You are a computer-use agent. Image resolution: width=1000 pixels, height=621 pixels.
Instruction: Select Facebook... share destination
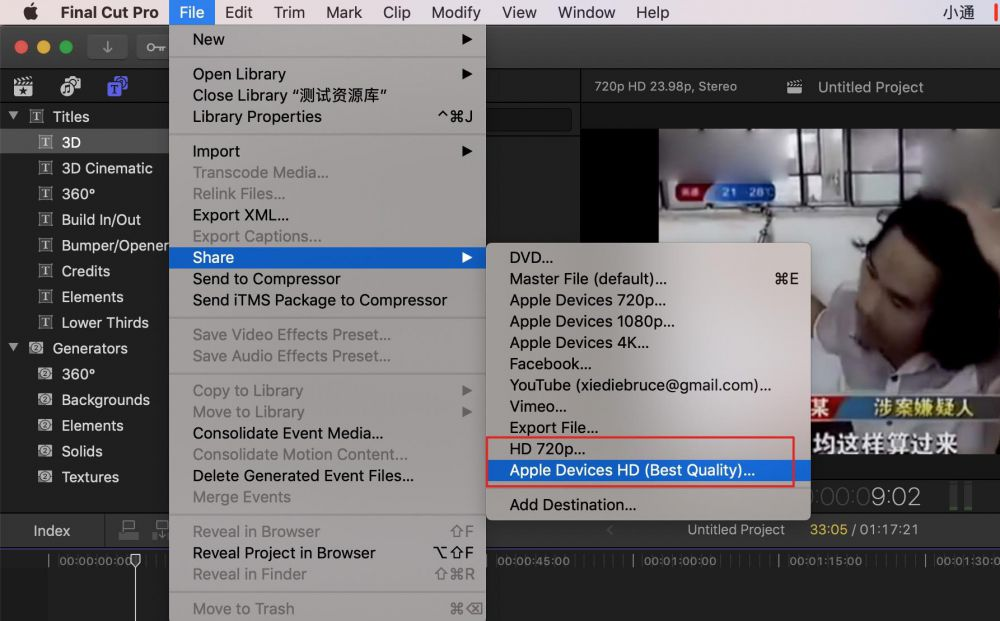[x=648, y=364]
